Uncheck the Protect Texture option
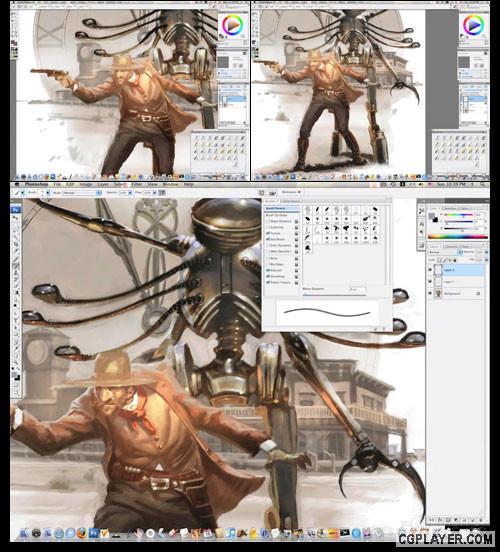 268,282
